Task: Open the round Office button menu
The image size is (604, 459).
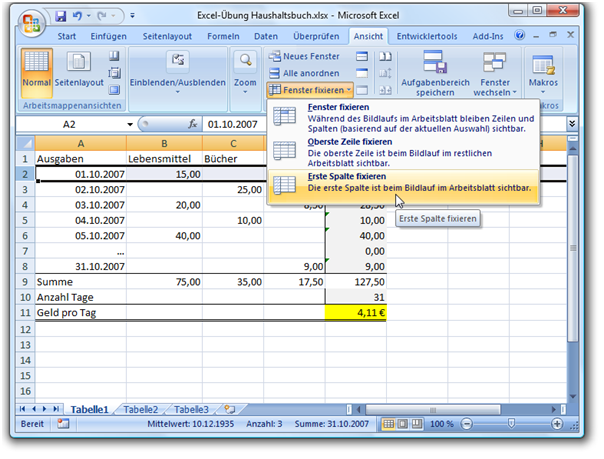Action: click(31, 23)
